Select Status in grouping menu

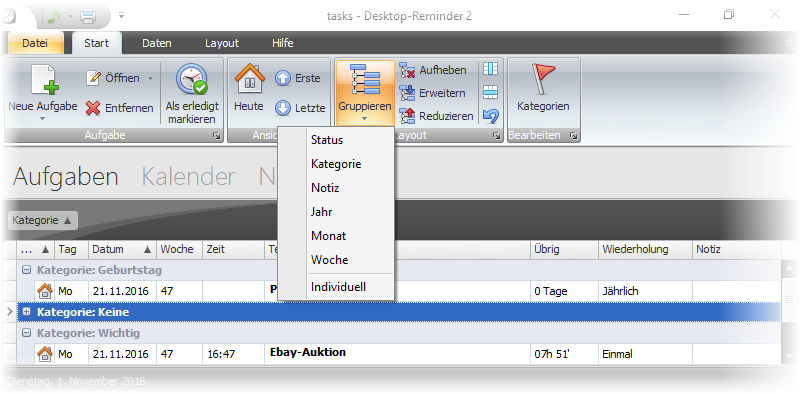336,140
